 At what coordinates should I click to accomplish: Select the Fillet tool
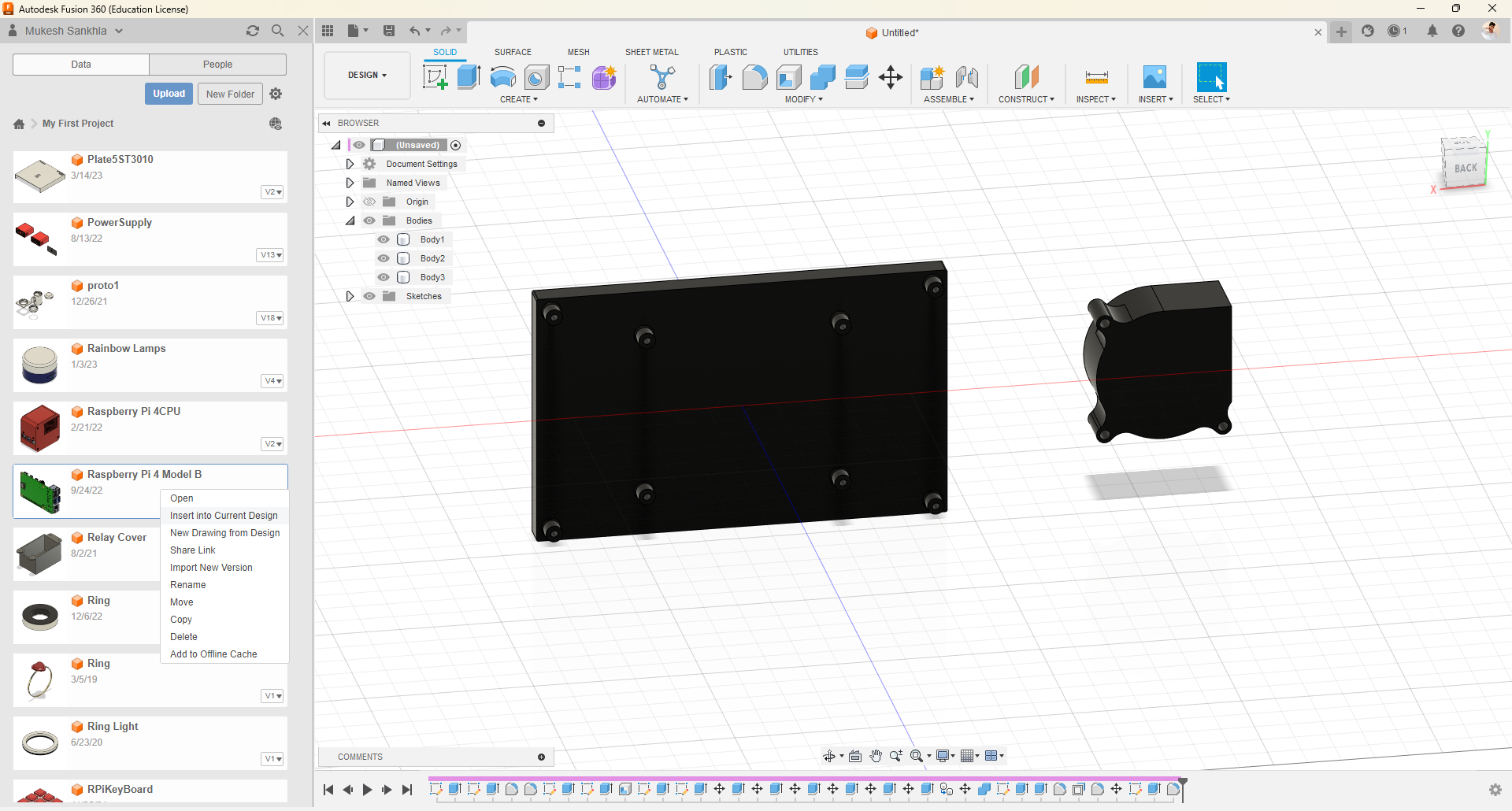pyautogui.click(x=754, y=77)
